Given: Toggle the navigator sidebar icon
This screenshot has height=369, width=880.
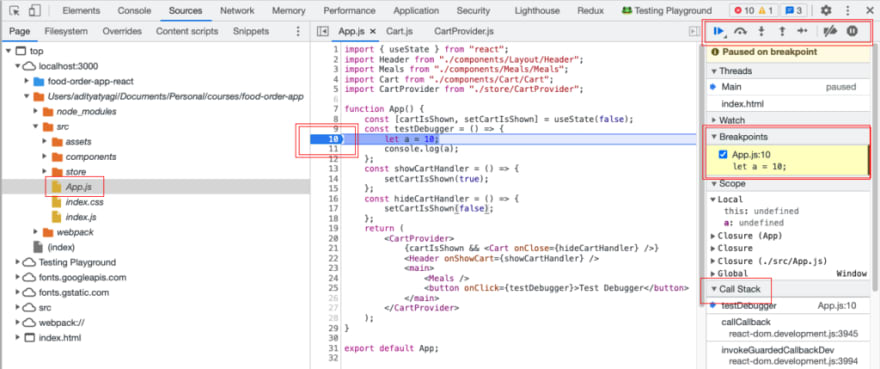Looking at the screenshot, I should pos(323,31).
